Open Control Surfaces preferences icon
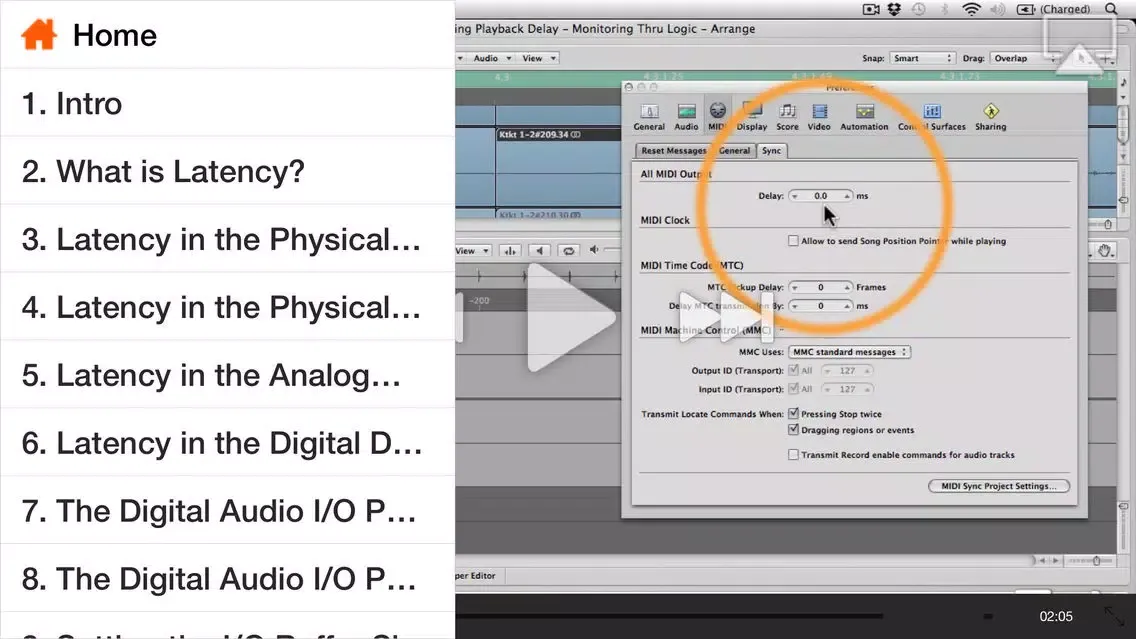 932,117
